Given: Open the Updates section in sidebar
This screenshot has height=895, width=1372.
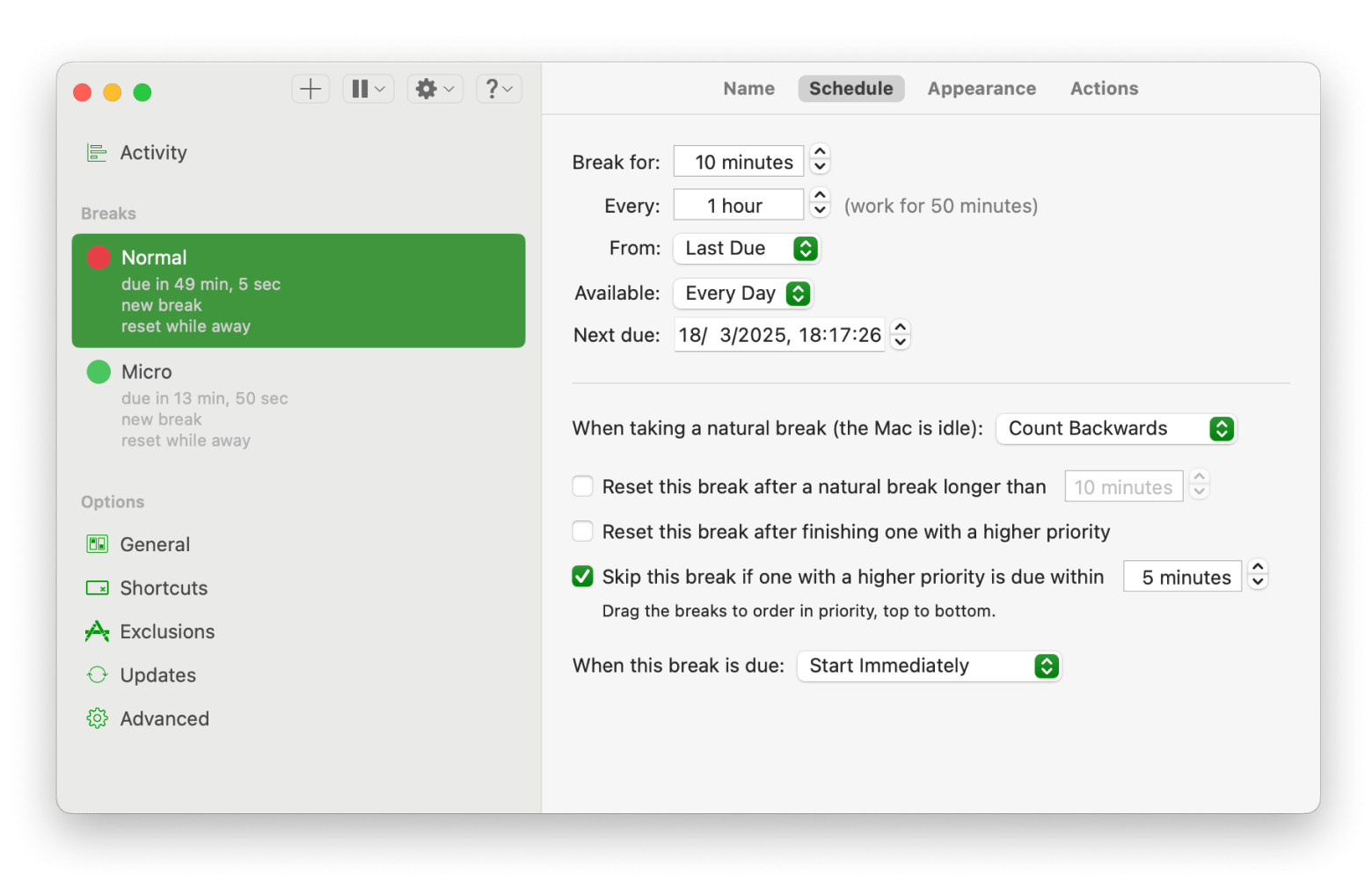Looking at the screenshot, I should point(157,675).
